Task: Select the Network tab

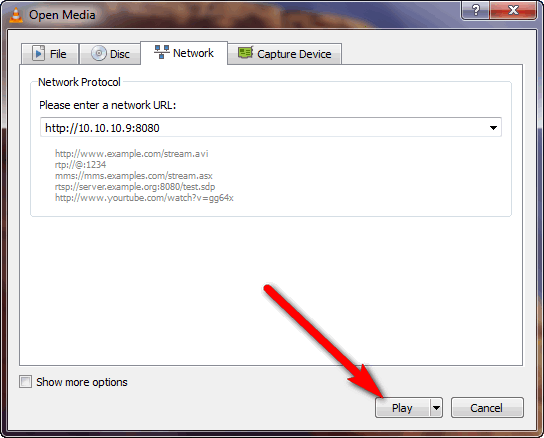Action: click(x=184, y=53)
